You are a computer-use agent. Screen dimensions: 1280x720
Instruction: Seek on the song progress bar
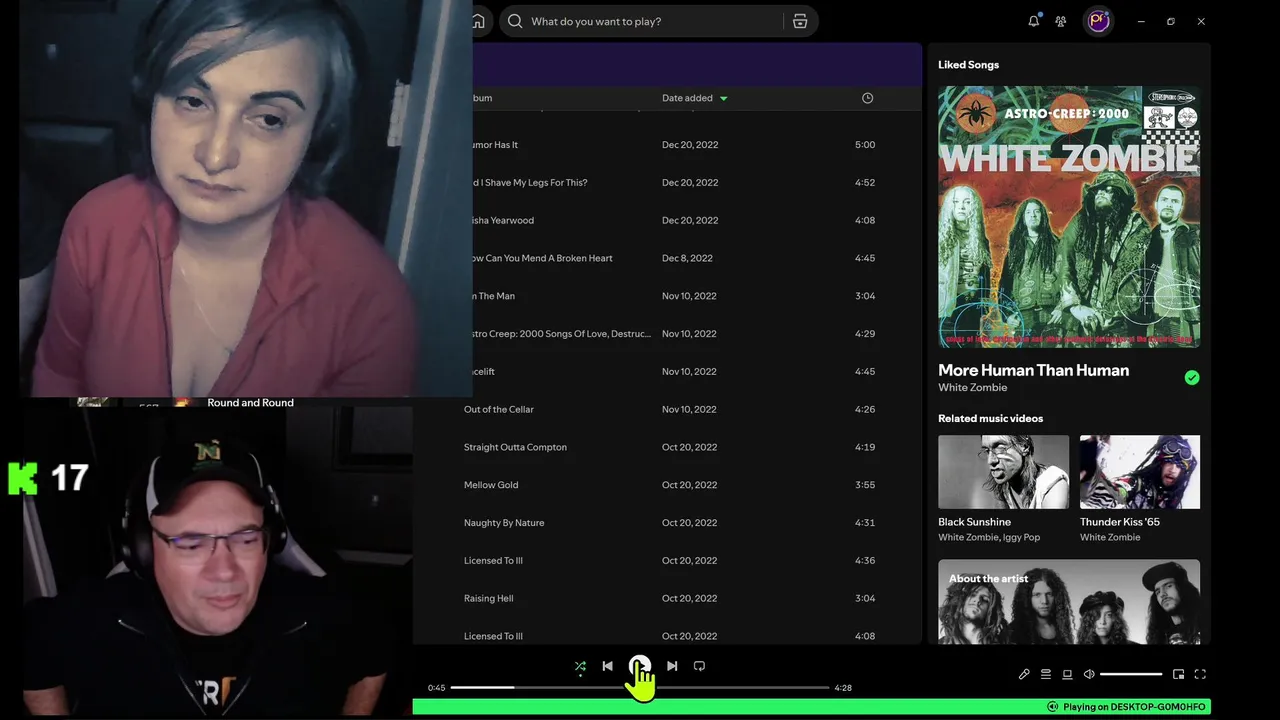tap(640, 688)
